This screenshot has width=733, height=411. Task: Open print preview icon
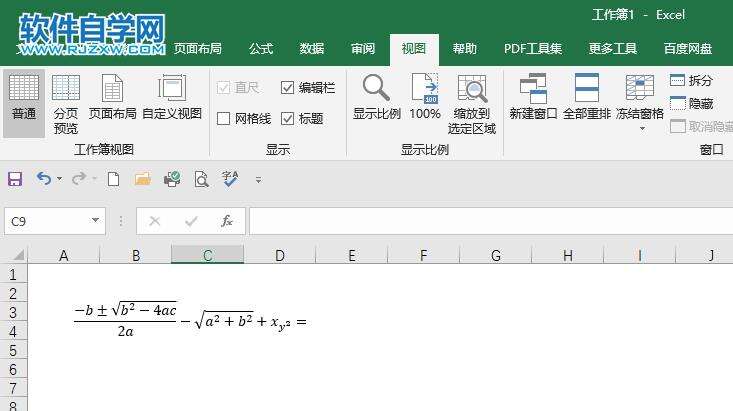pyautogui.click(x=201, y=179)
